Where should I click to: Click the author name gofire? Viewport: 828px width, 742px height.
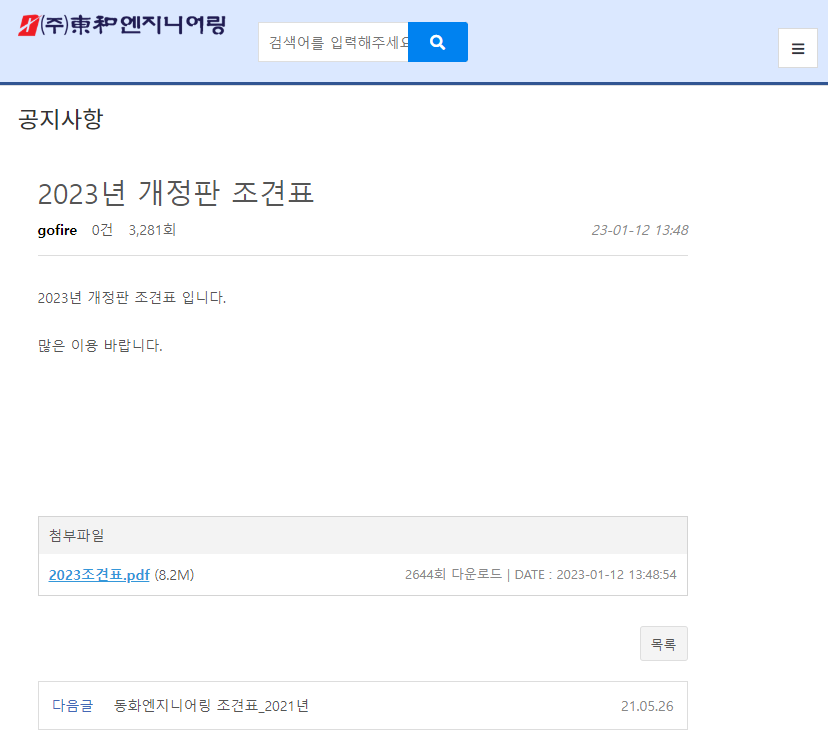(57, 230)
